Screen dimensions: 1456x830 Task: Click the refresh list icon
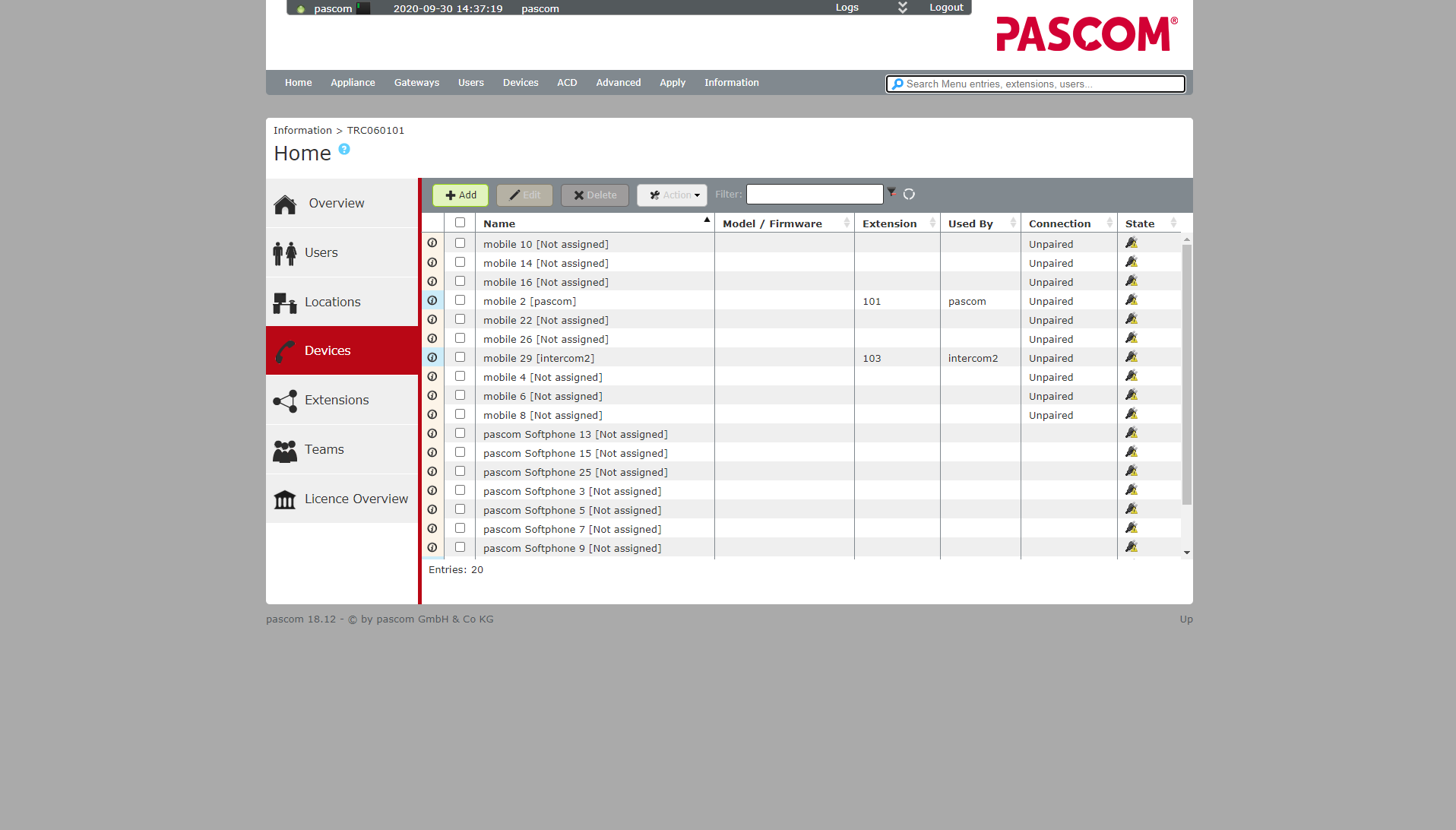click(x=909, y=195)
